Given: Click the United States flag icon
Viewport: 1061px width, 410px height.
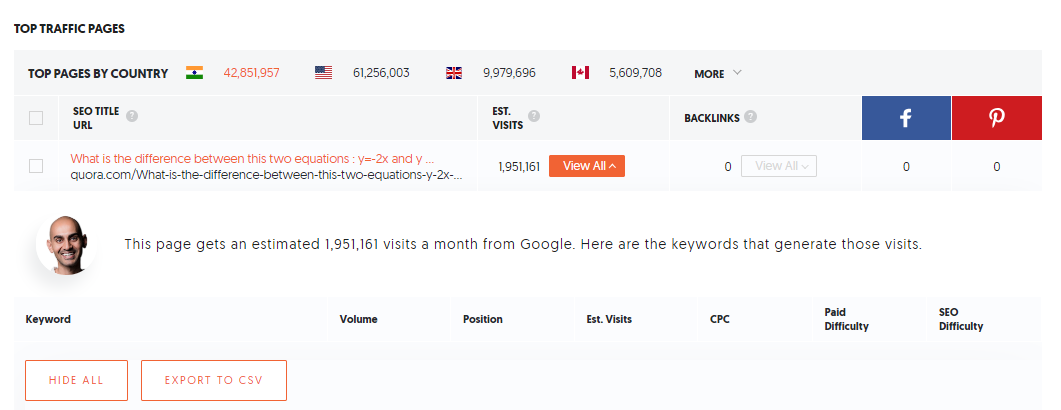Looking at the screenshot, I should [323, 73].
